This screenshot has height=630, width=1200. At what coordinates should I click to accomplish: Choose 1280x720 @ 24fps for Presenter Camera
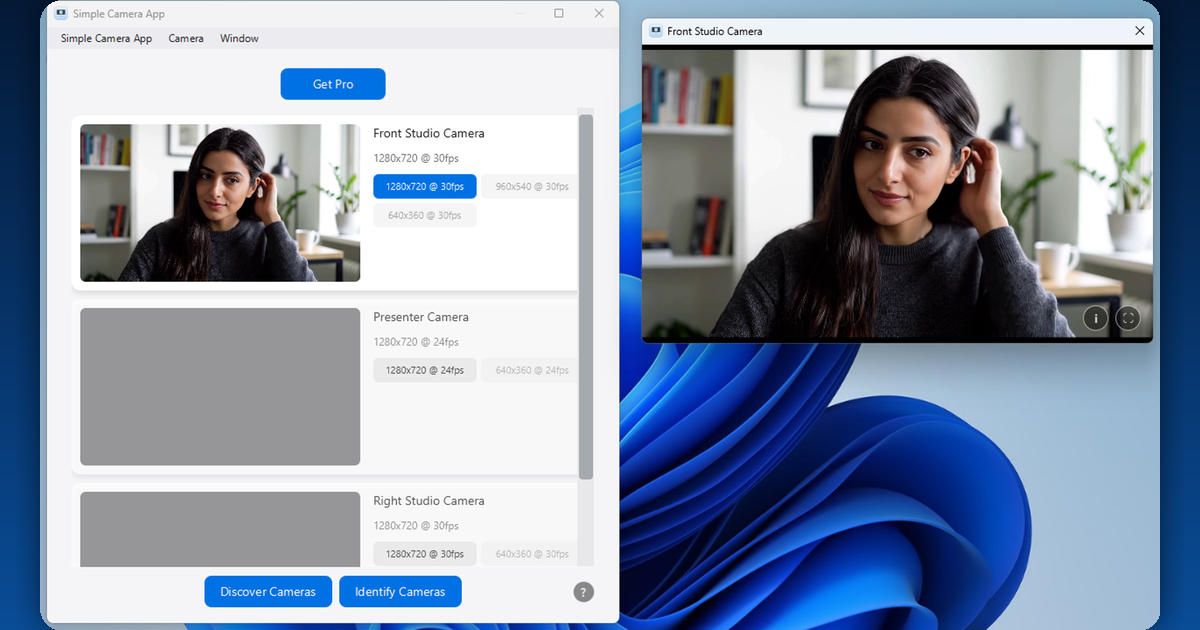[425, 370]
